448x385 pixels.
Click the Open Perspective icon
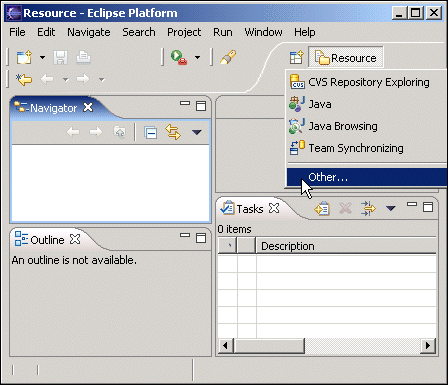point(296,58)
